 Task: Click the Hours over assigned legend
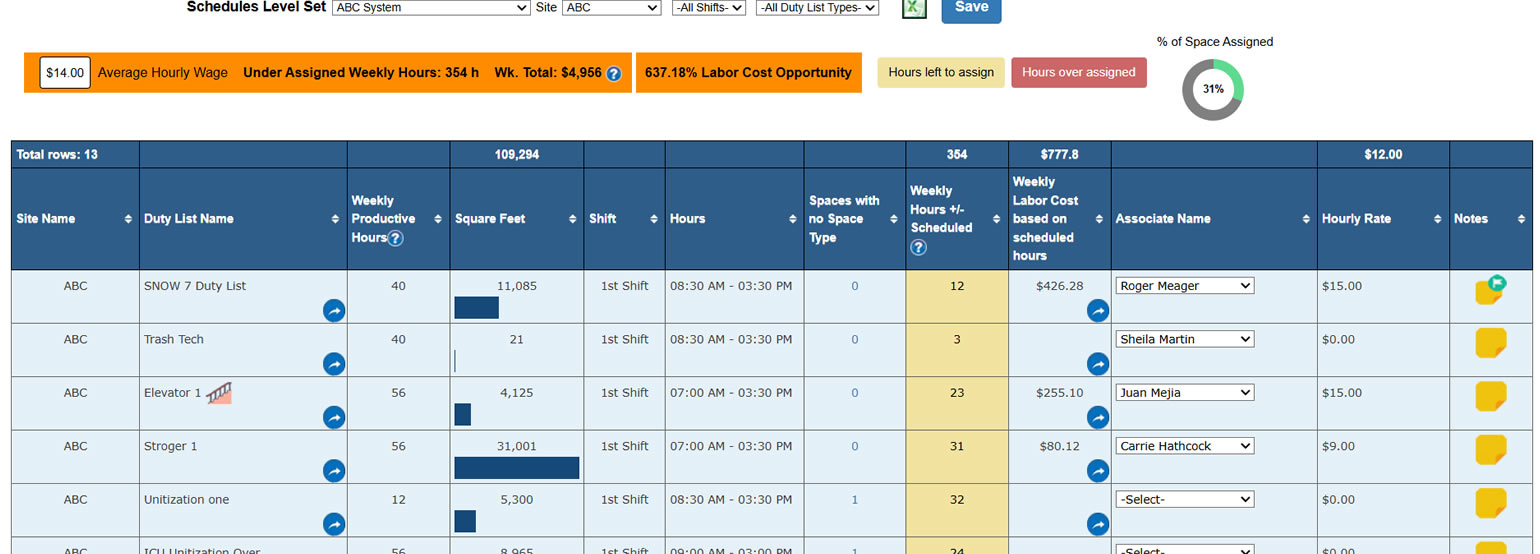tap(1078, 73)
